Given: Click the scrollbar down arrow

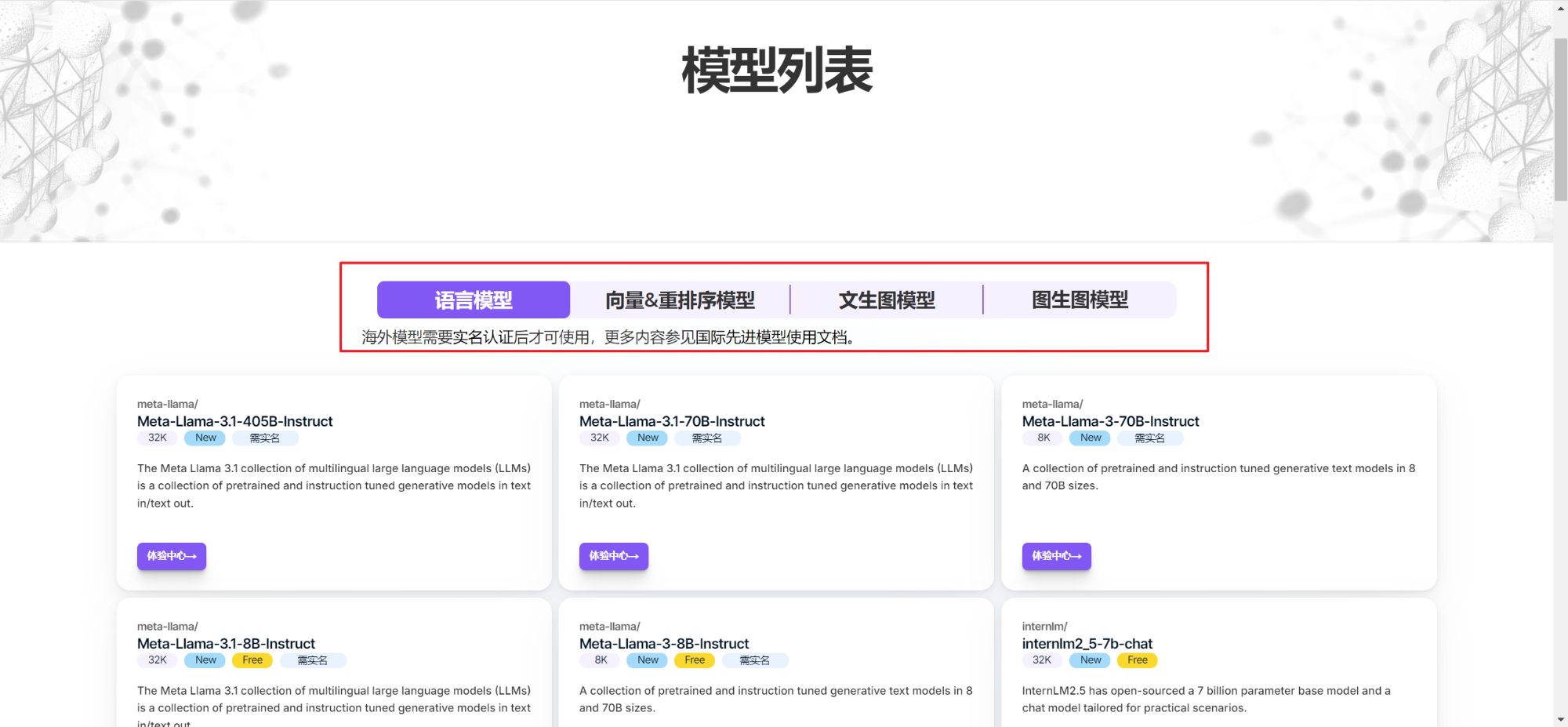Looking at the screenshot, I should coord(1561,720).
